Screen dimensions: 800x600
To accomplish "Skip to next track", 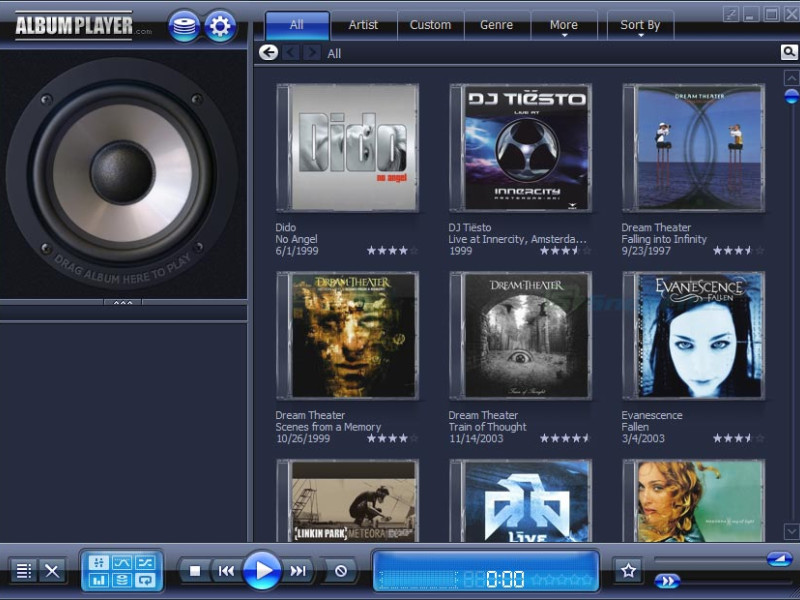I will pos(298,570).
